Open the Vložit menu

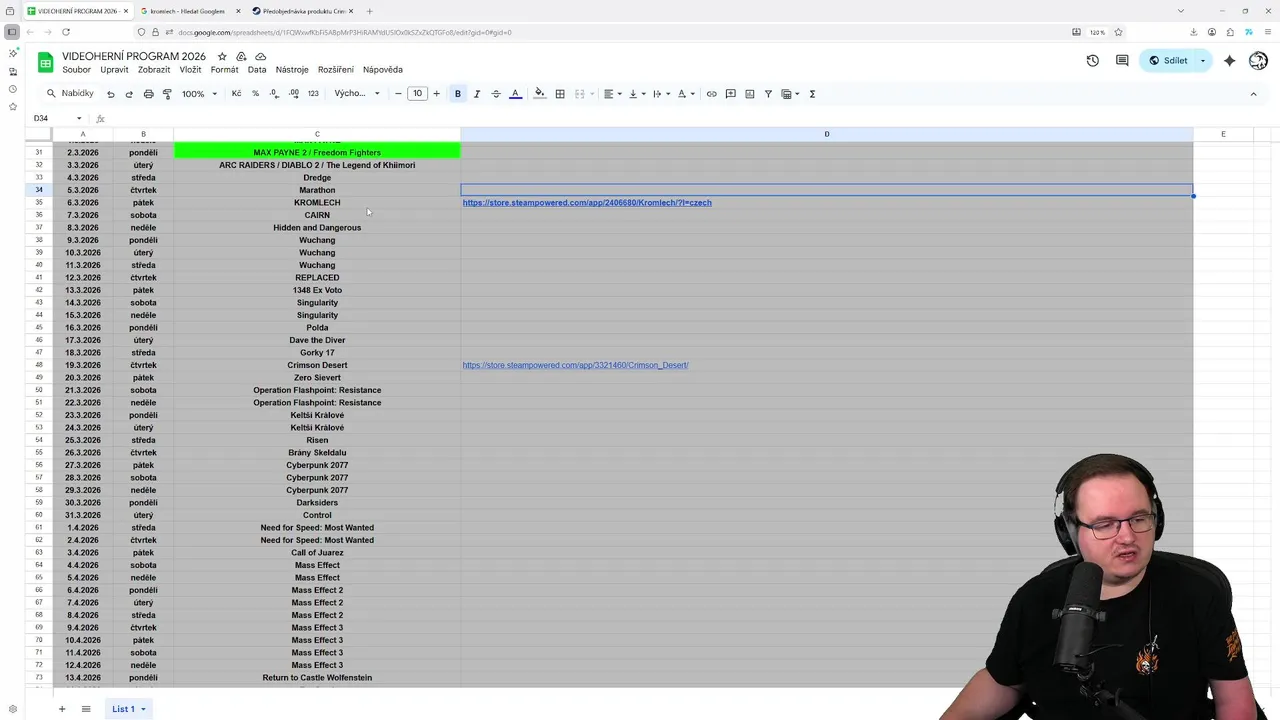190,70
